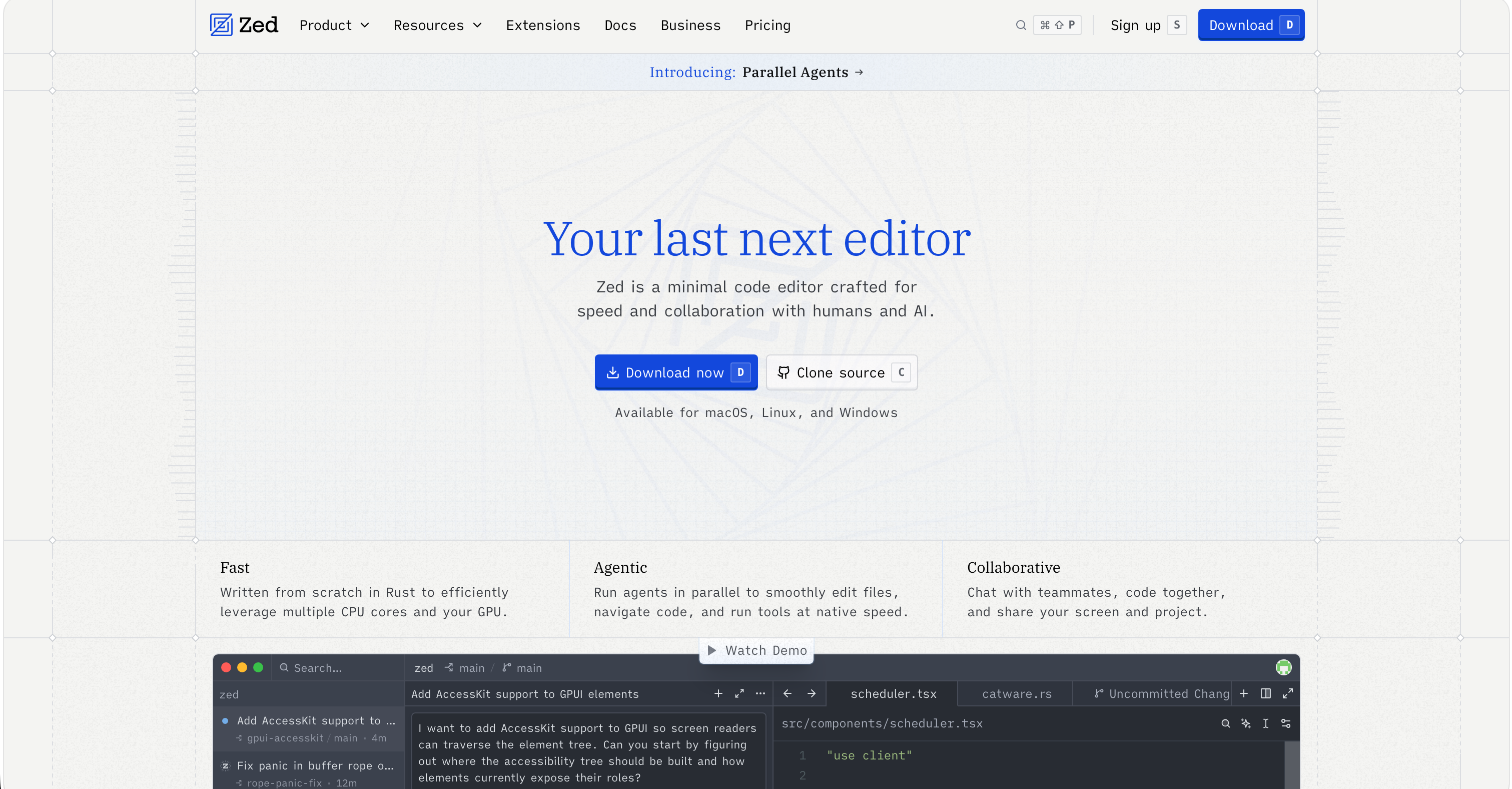Click the zed project name in the title bar
1512x789 pixels.
[x=423, y=668]
